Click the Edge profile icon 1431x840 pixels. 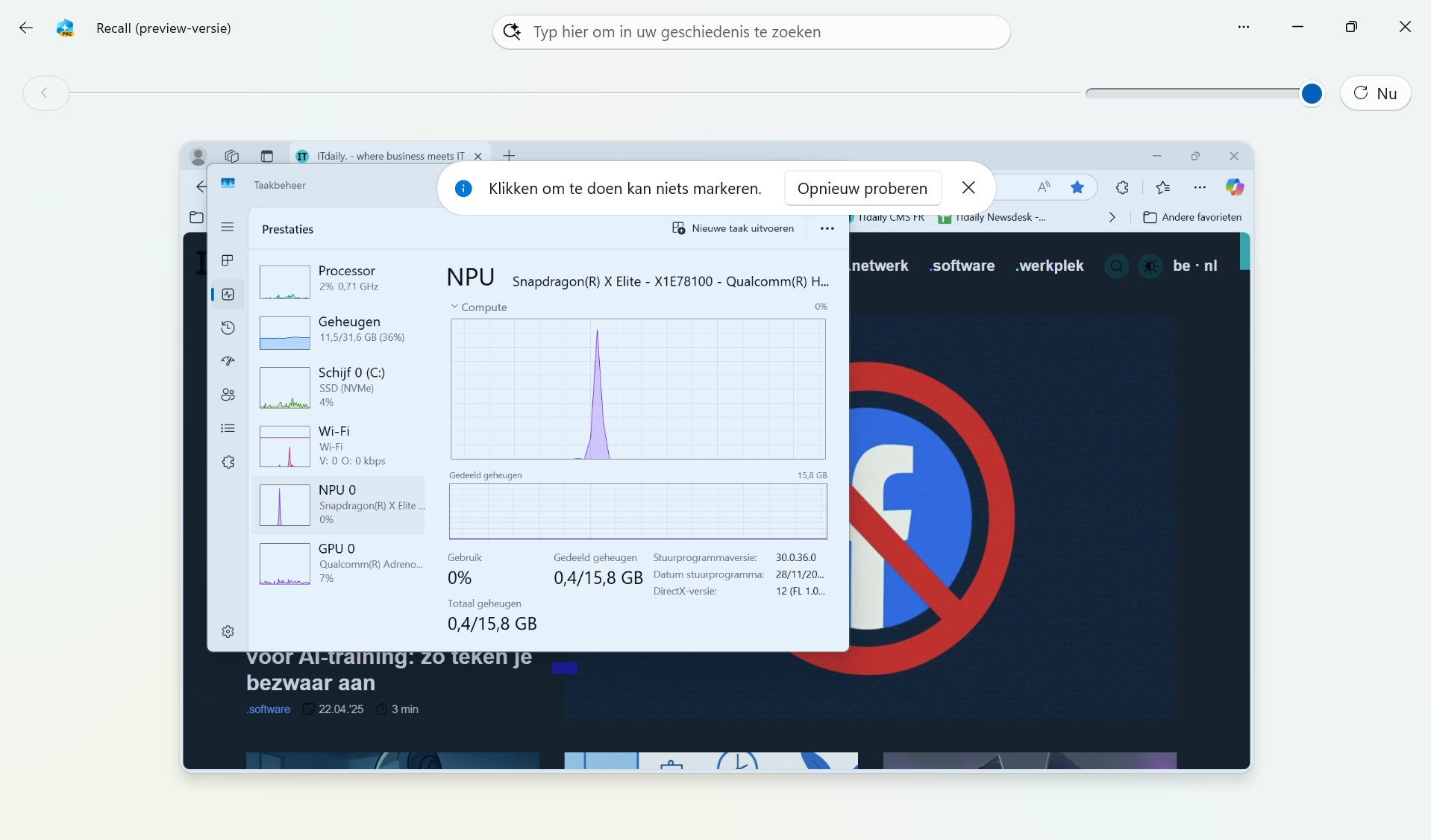198,156
